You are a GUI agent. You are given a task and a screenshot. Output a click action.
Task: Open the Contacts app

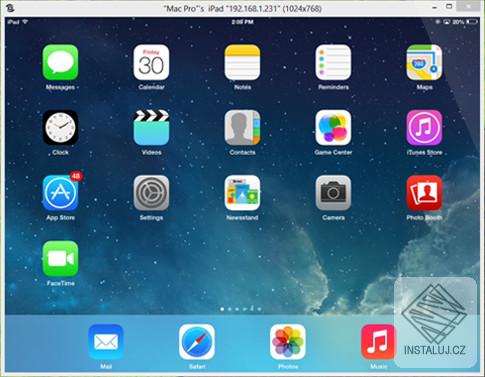tap(242, 128)
